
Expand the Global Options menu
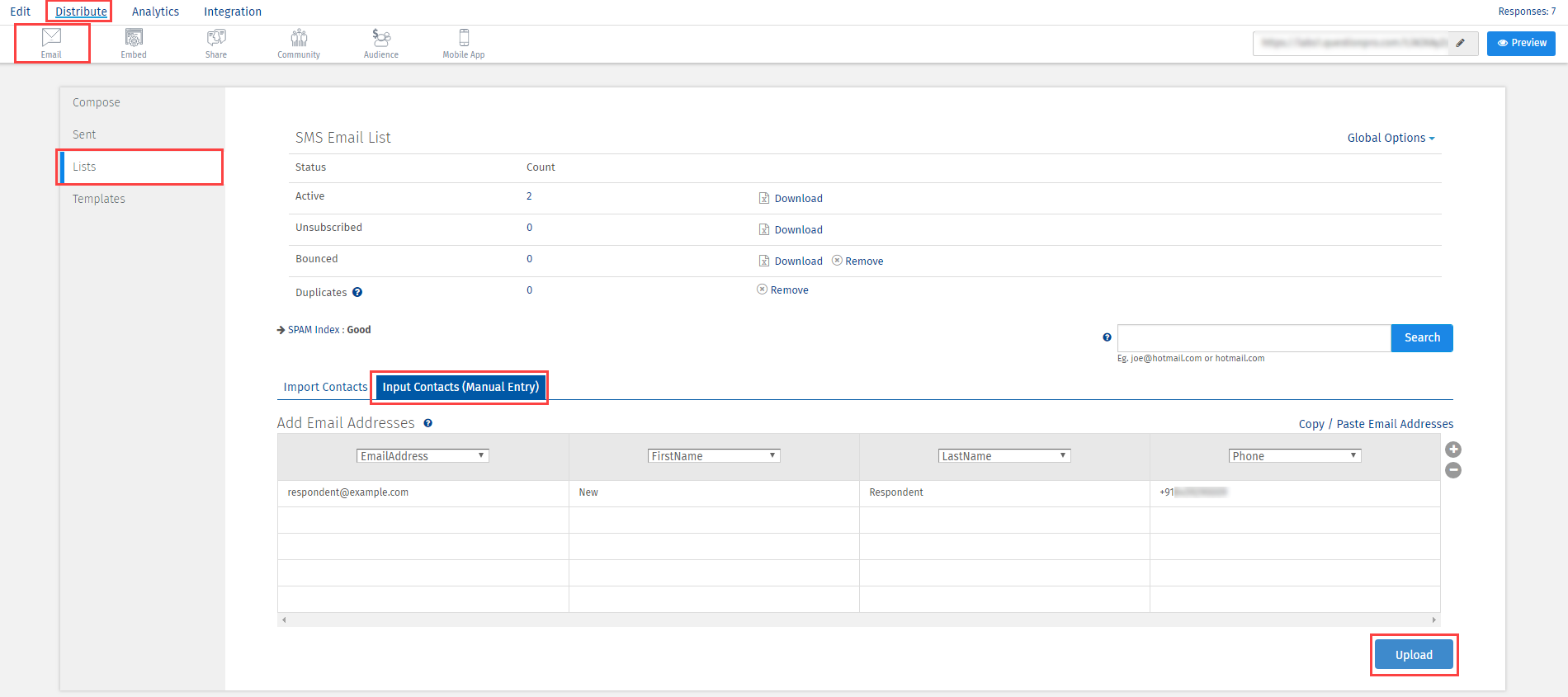1391,138
